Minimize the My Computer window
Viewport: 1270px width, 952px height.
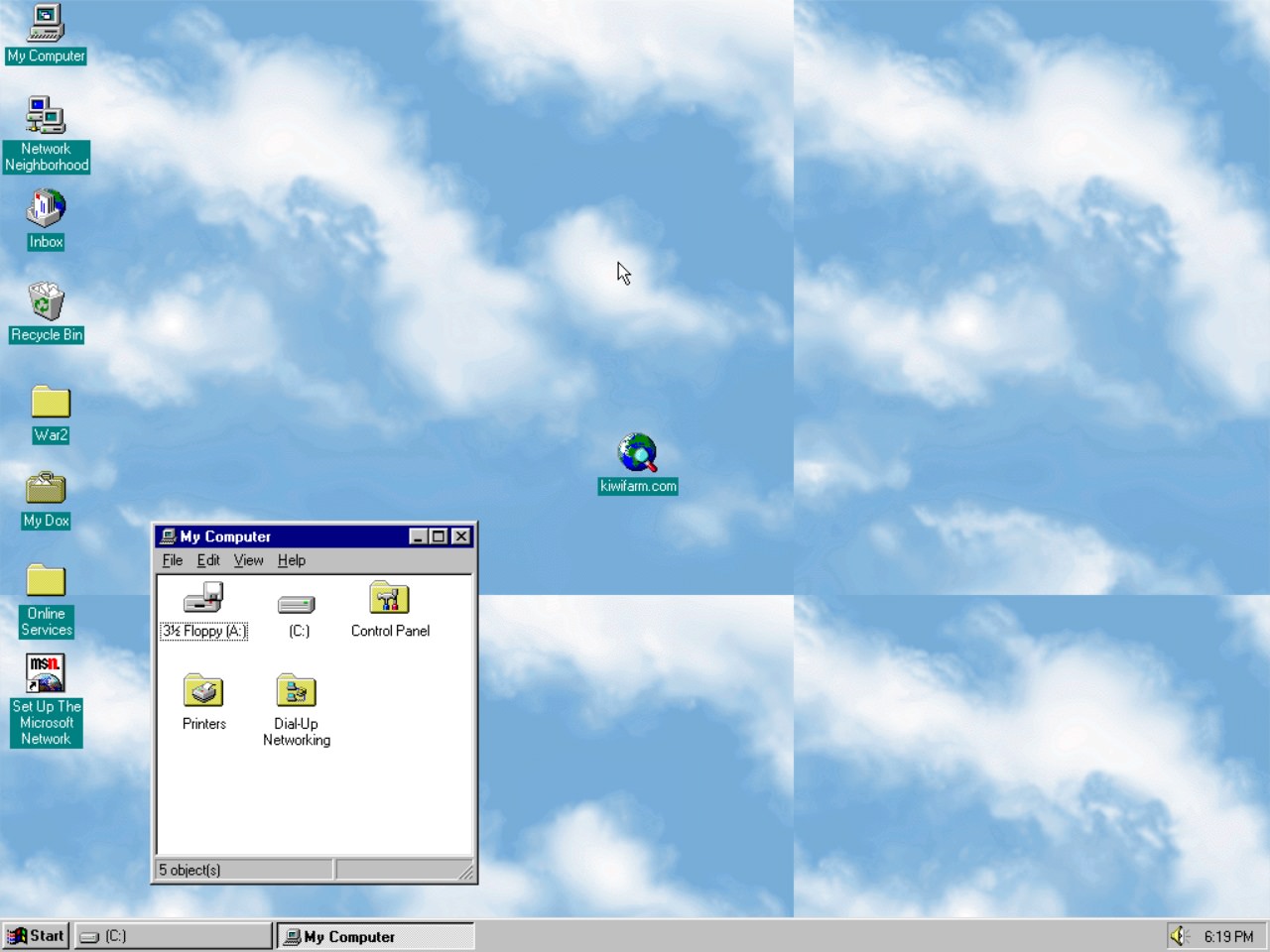point(419,536)
